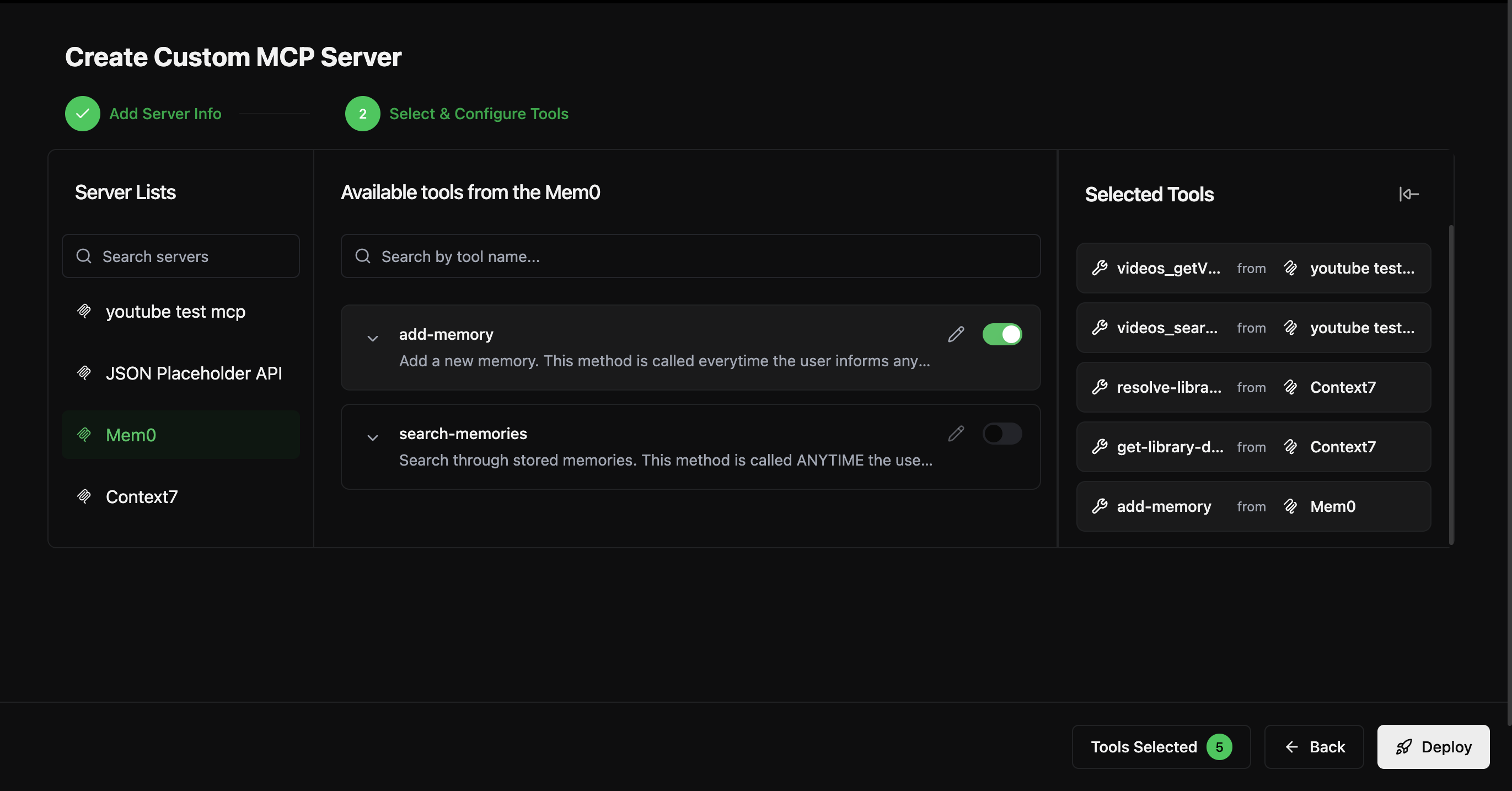Click the magnifier icon in Search servers

coord(84,256)
